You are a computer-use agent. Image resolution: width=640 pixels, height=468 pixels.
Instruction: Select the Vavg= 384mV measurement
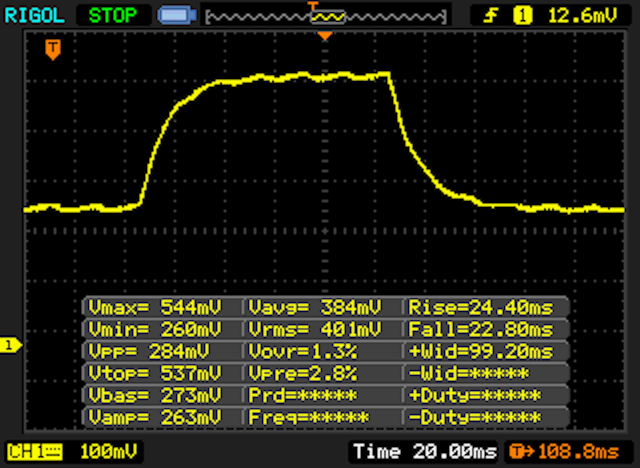tap(315, 307)
